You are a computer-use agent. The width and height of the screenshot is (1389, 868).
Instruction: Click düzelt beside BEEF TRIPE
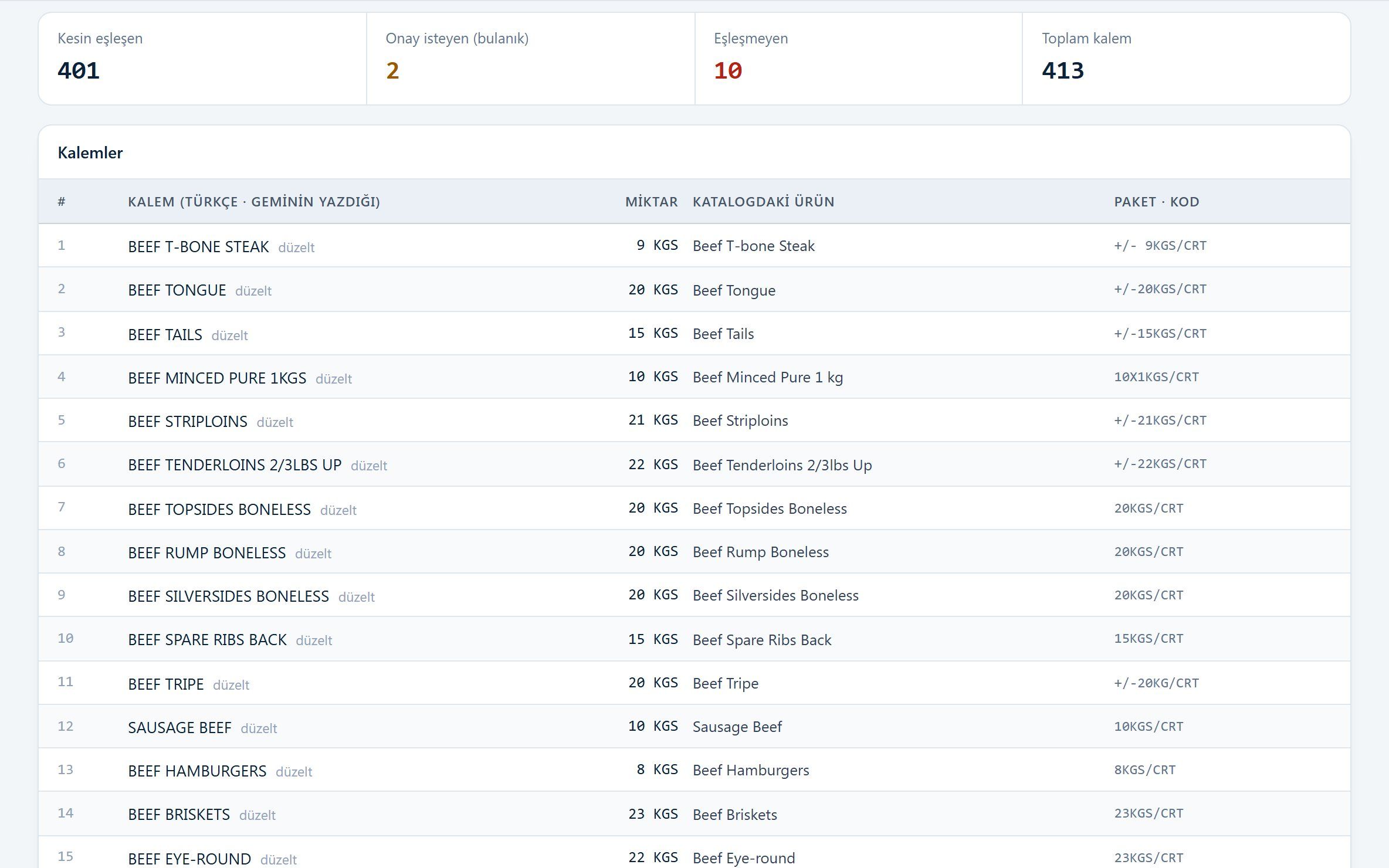pos(231,685)
